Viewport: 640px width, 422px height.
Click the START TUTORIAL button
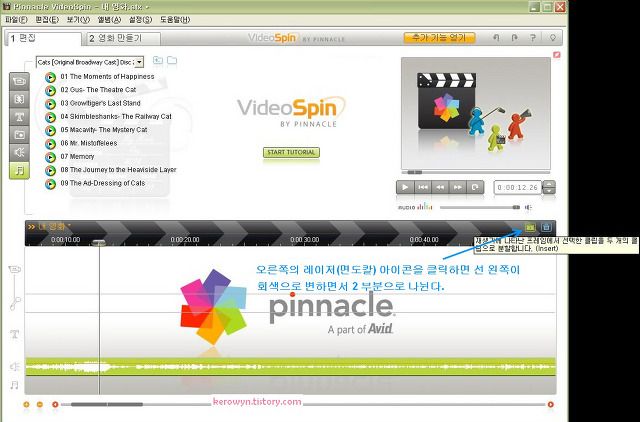291,152
